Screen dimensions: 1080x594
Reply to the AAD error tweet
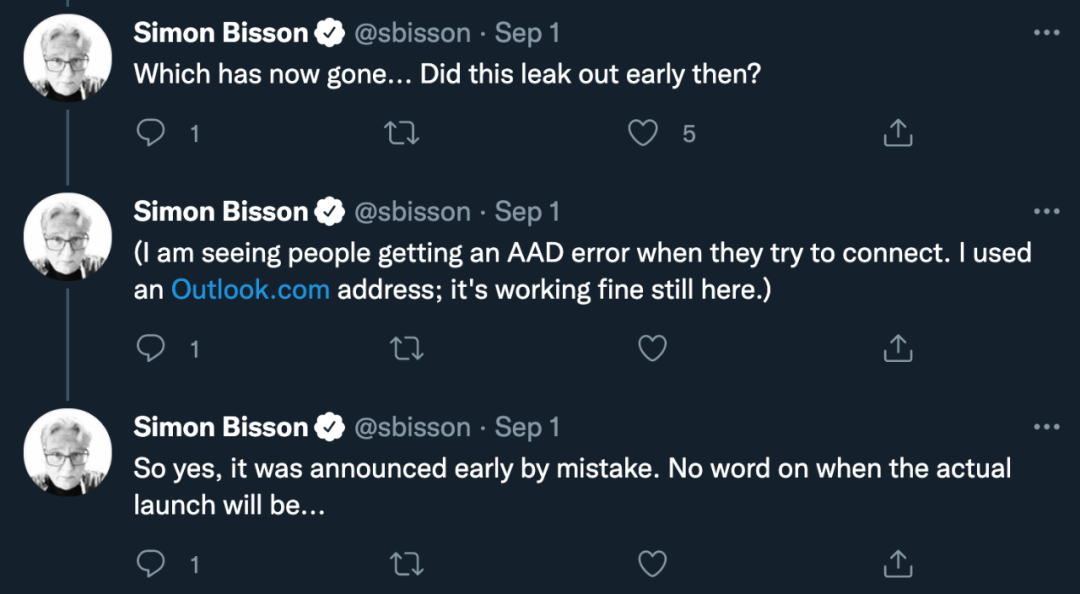[150, 348]
